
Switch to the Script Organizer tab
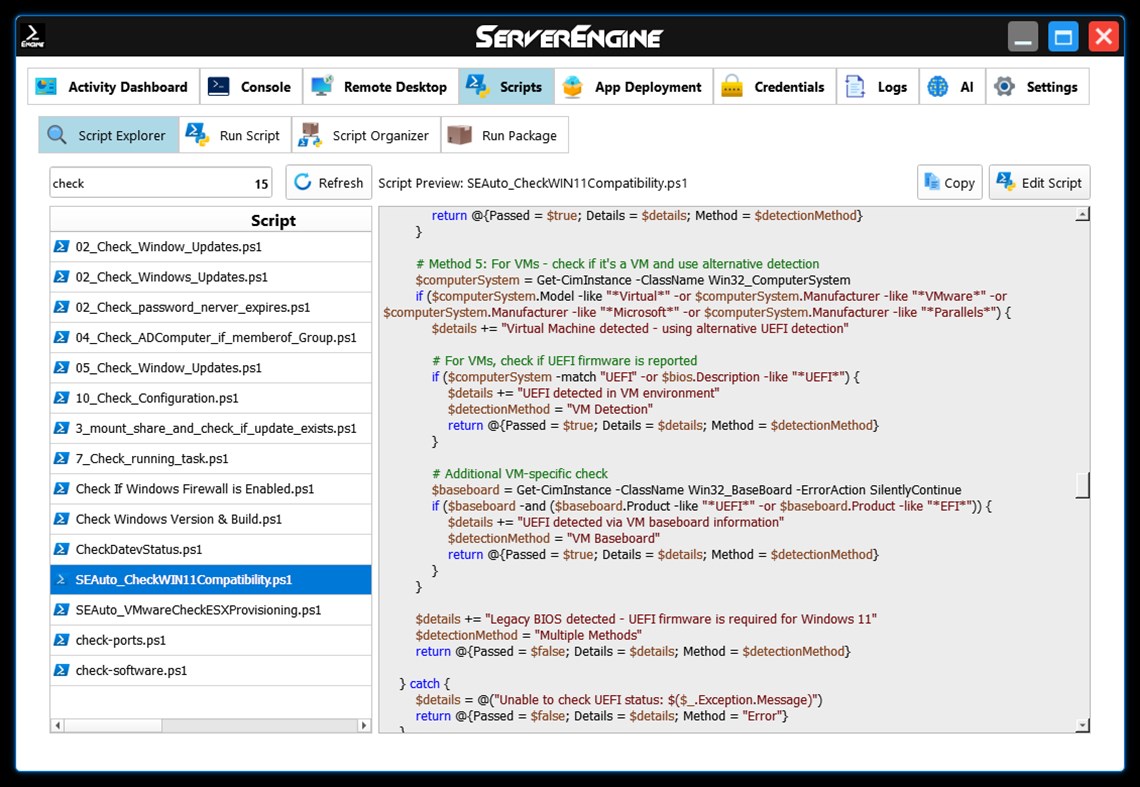point(310,134)
